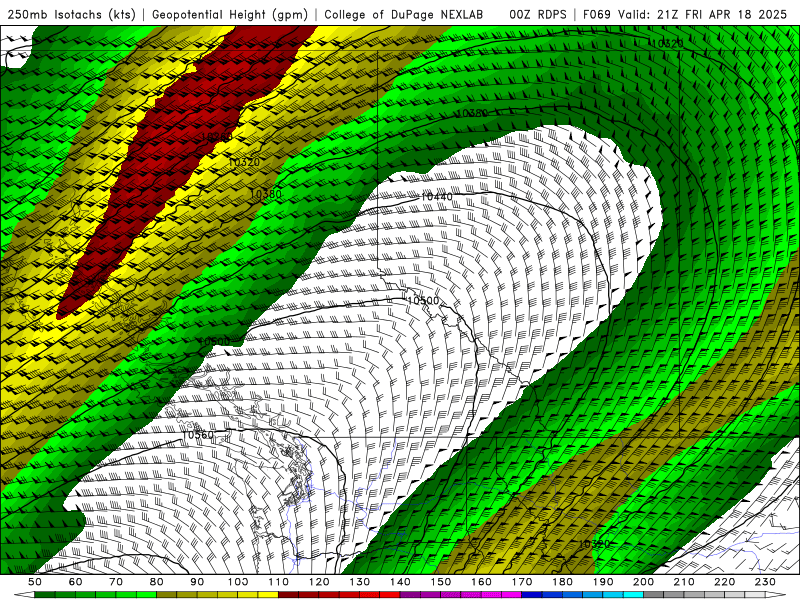
Task: Click the 90 kt label on the color scale
Action: (x=197, y=582)
